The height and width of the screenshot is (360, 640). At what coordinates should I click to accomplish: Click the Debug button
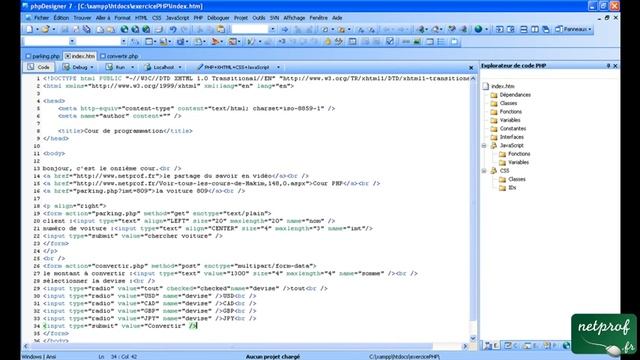pos(76,67)
